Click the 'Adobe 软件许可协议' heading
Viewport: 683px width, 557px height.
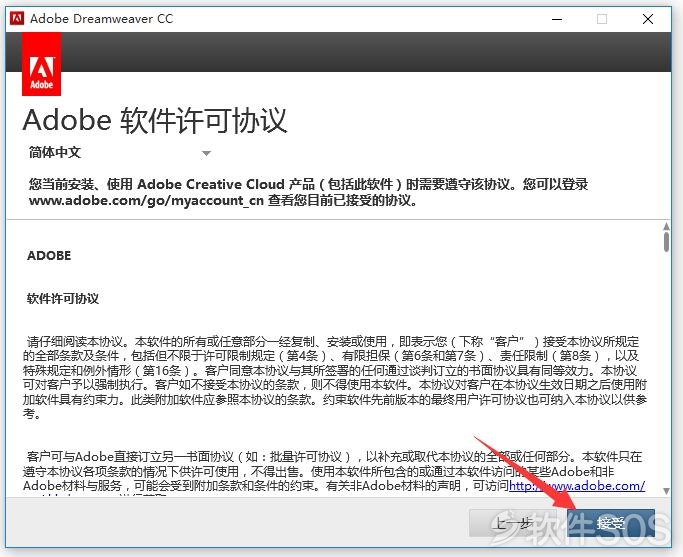click(155, 120)
